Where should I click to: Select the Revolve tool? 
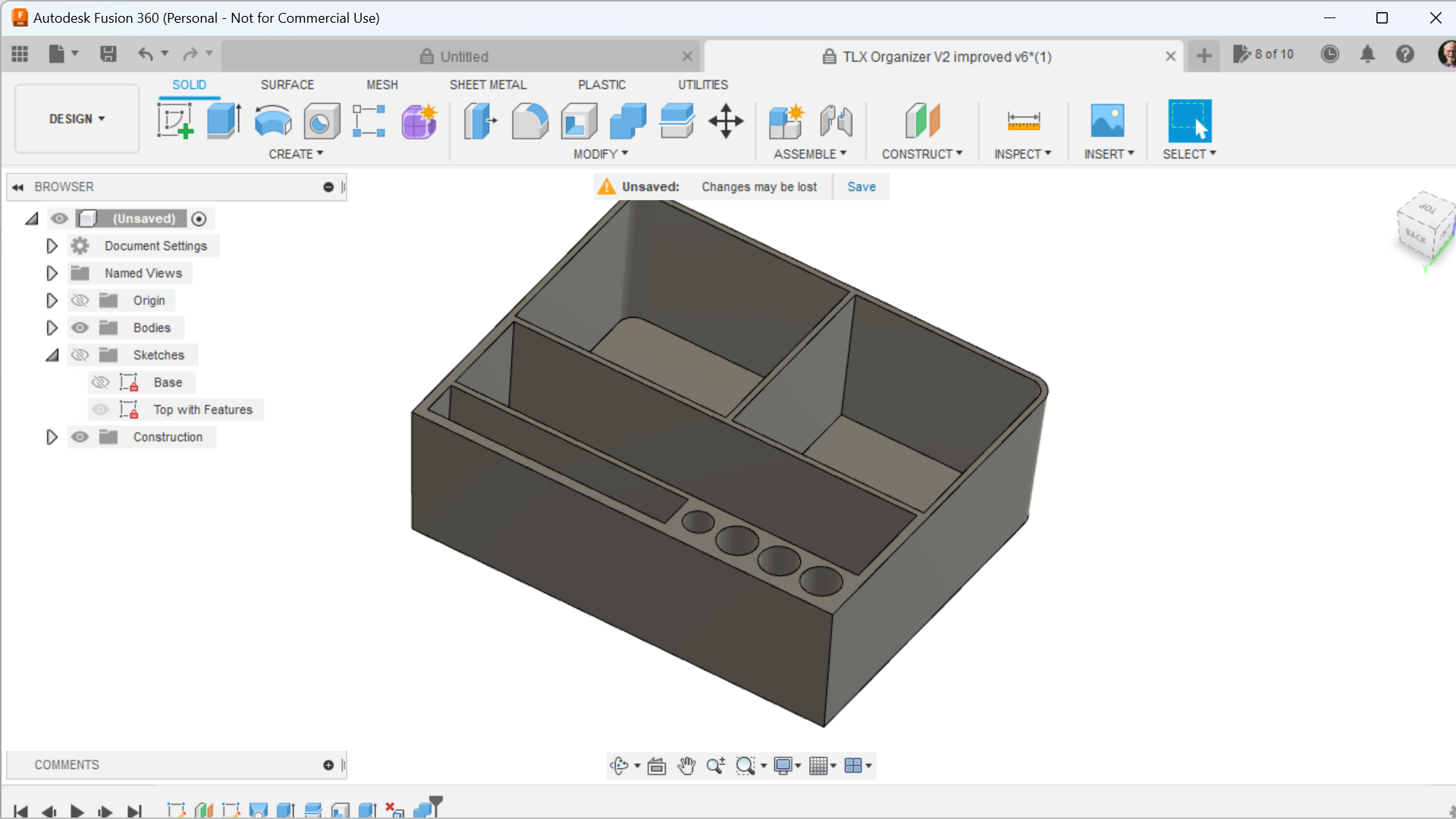point(273,121)
